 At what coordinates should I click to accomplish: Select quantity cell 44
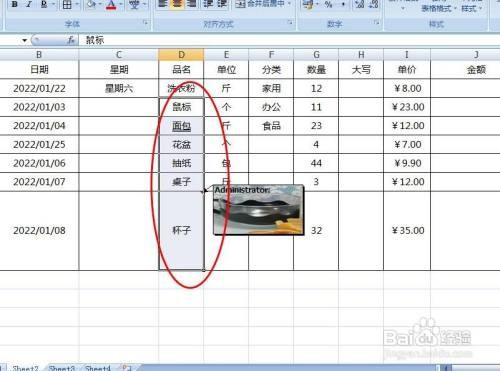click(x=316, y=163)
